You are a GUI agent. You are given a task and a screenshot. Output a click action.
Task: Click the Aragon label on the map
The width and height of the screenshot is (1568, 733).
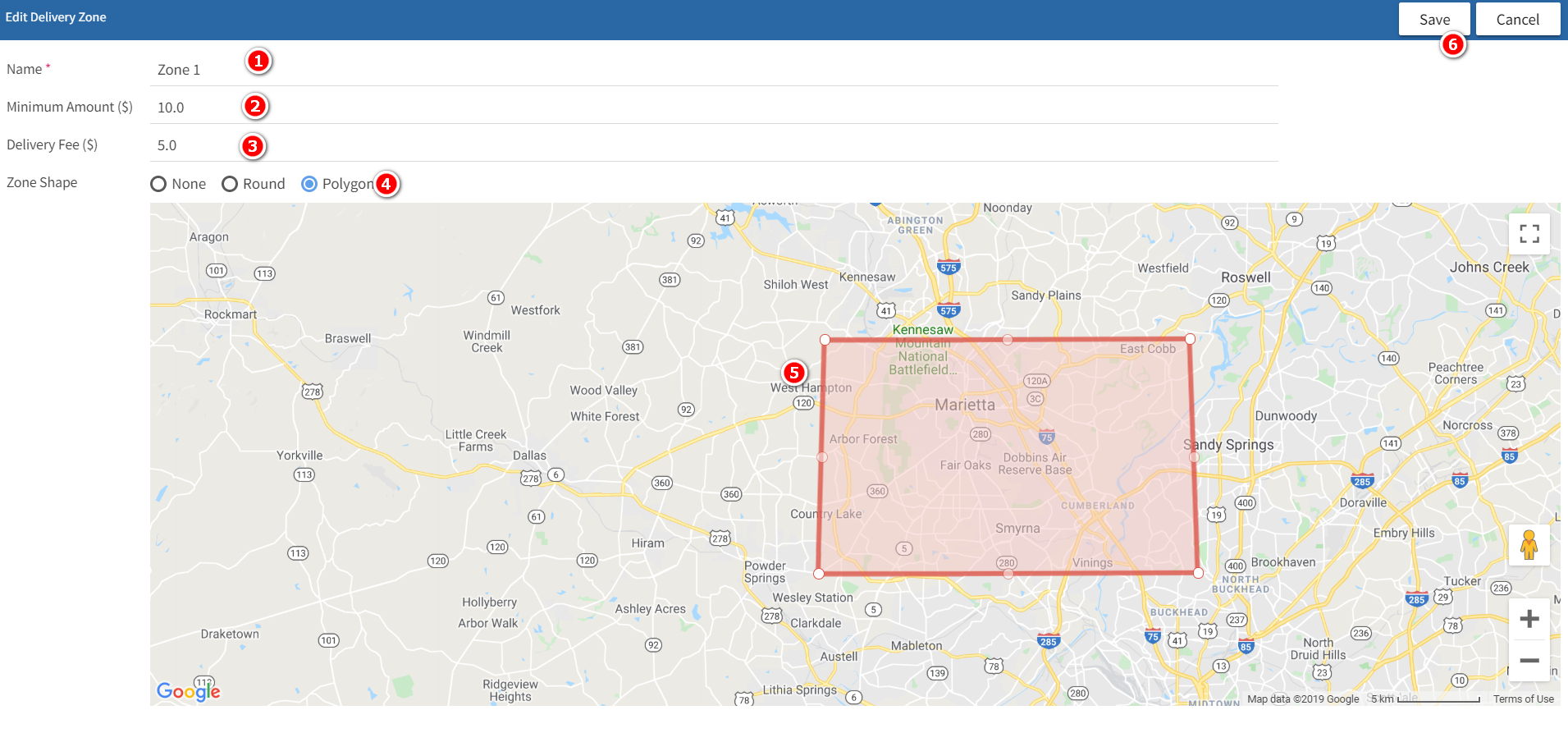(209, 237)
